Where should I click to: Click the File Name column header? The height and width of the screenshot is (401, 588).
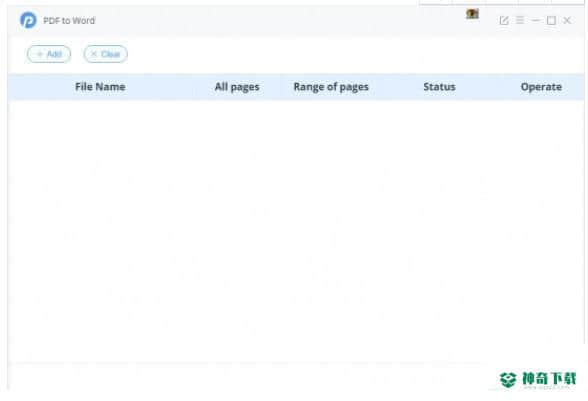100,87
